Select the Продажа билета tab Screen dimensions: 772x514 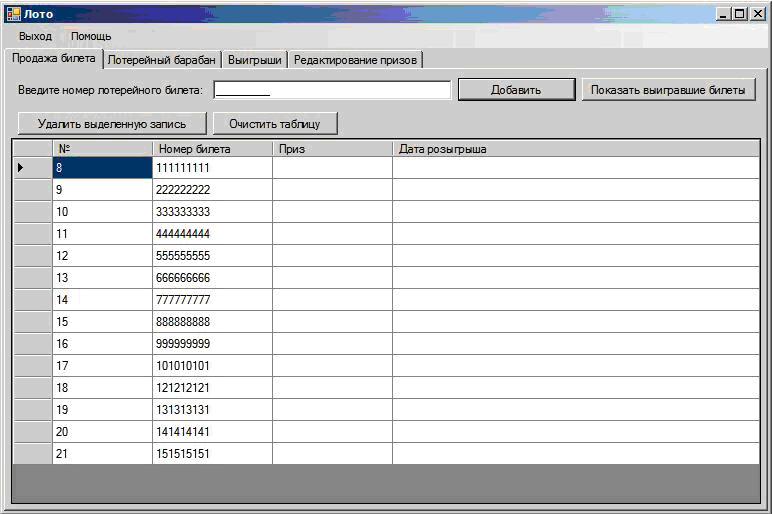54,59
